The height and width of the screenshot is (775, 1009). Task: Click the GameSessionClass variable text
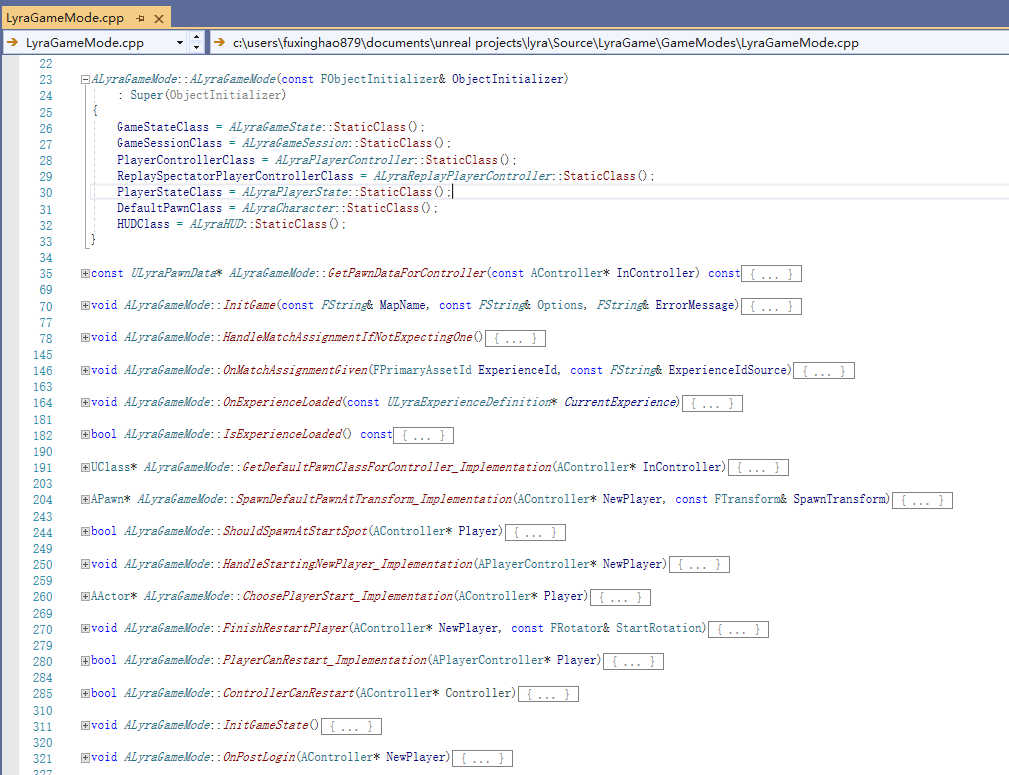(x=169, y=143)
